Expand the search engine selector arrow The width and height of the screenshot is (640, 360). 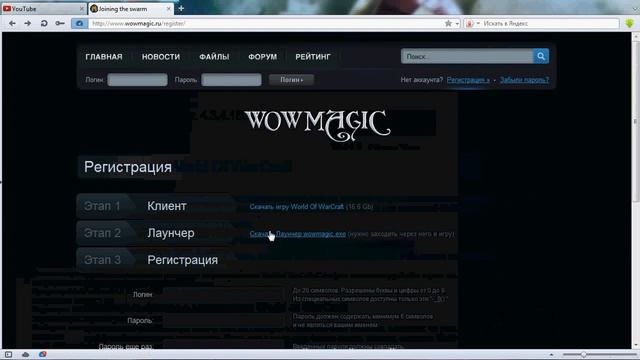(478, 24)
